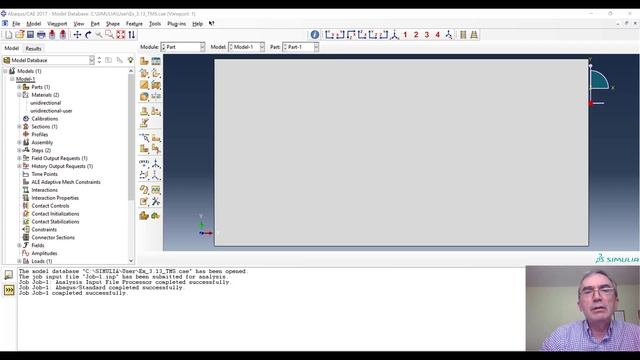Open the Plug-ins menu
The image size is (640, 360).
176,24
